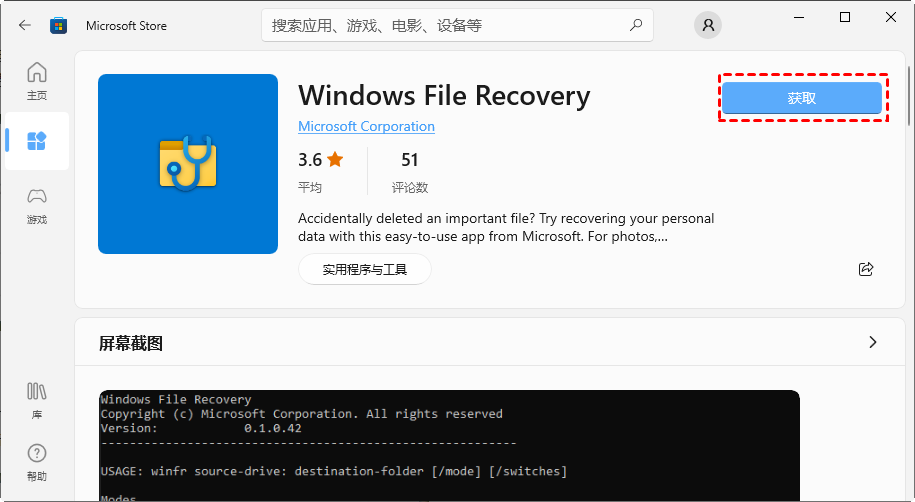Click the Windows File Recovery app logo
Screen dimensions: 915x502
click(x=188, y=164)
